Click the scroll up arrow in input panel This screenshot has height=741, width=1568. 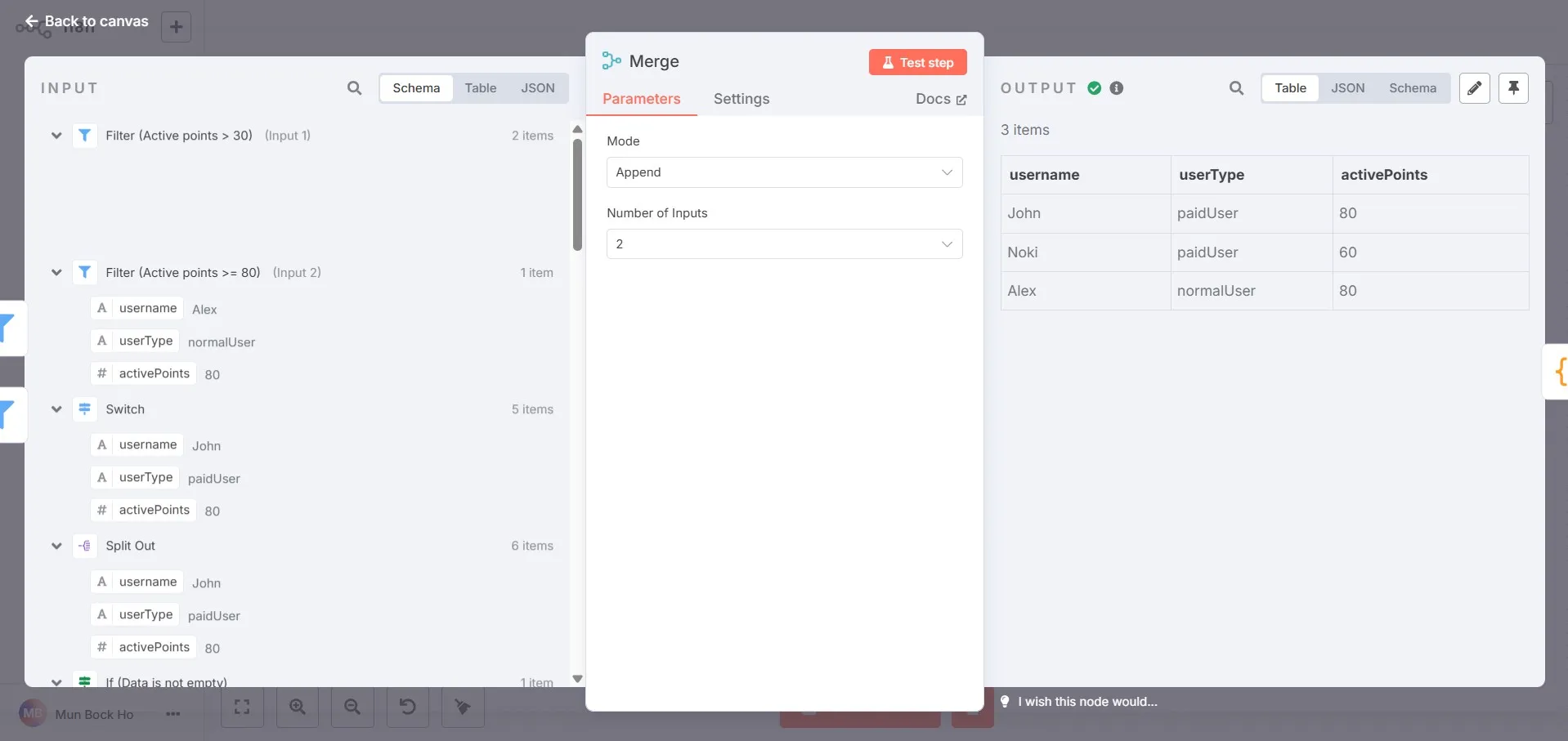[x=577, y=129]
